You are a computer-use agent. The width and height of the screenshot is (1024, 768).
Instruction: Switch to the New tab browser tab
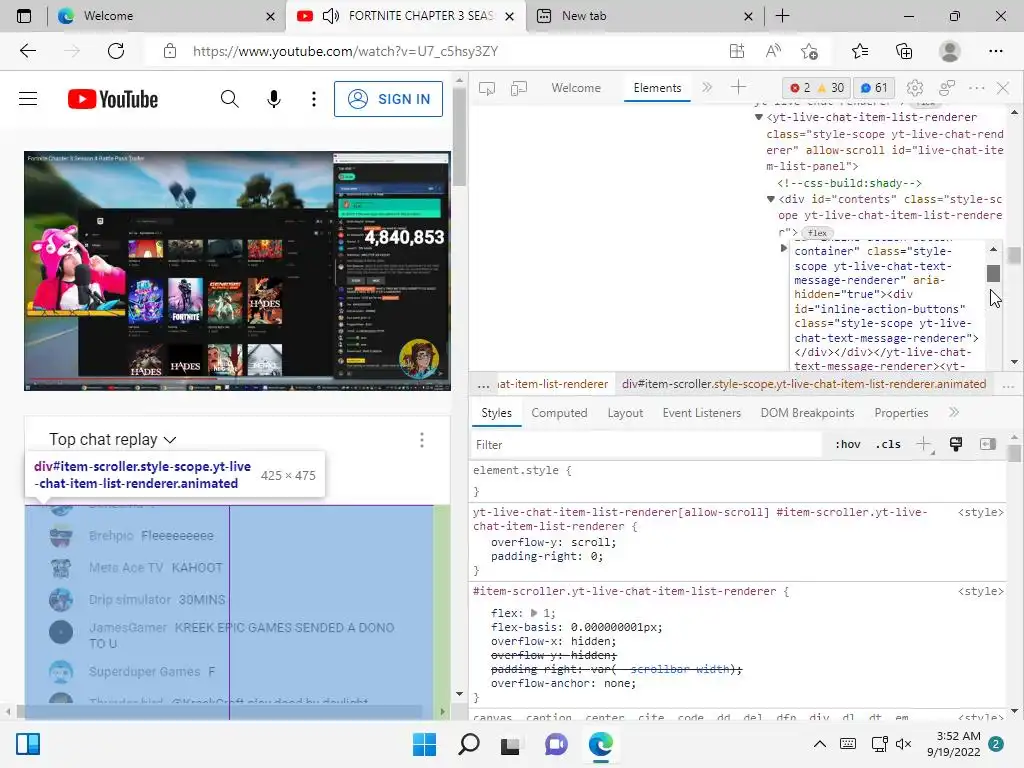[x=644, y=16]
